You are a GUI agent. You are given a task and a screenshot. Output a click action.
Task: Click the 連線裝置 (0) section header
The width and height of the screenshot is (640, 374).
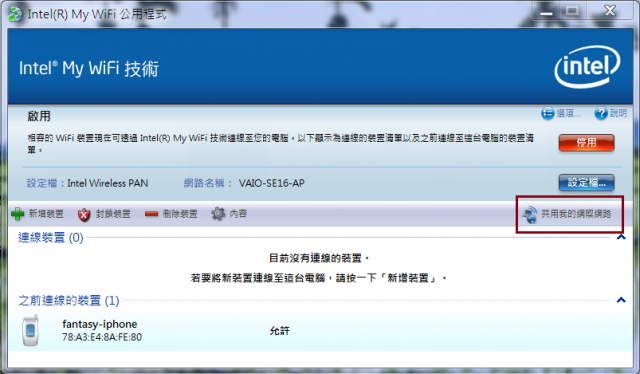pos(51,237)
